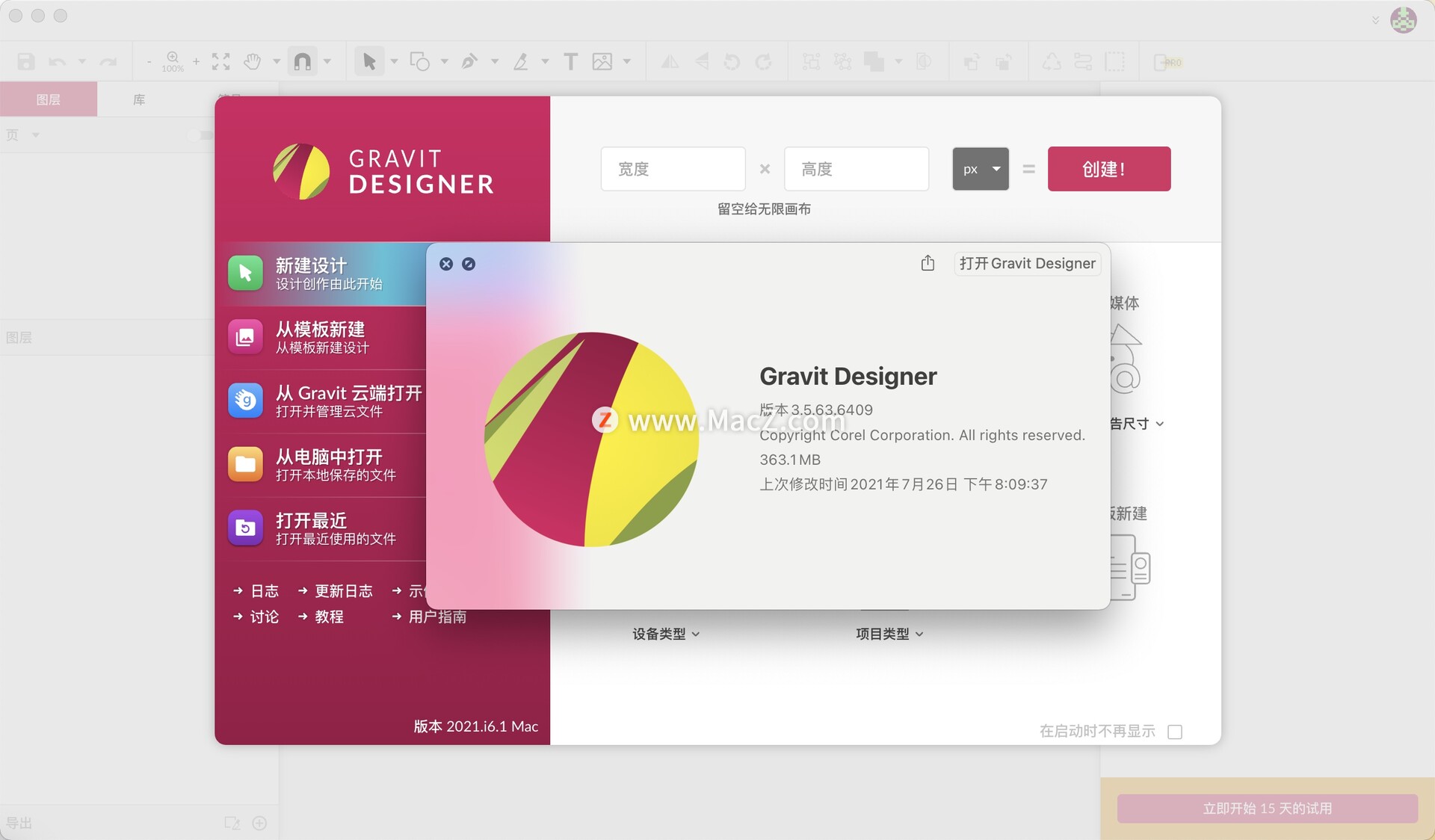
Task: Click the Open Recent purple icon
Action: pyautogui.click(x=245, y=528)
